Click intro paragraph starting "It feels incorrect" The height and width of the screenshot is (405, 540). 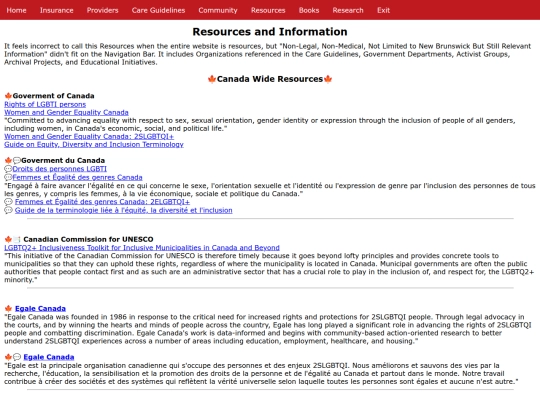click(268, 54)
